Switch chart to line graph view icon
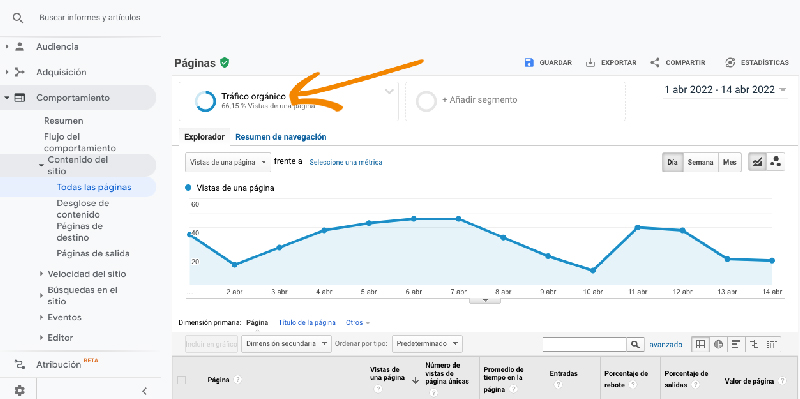800x399 pixels. click(x=757, y=162)
